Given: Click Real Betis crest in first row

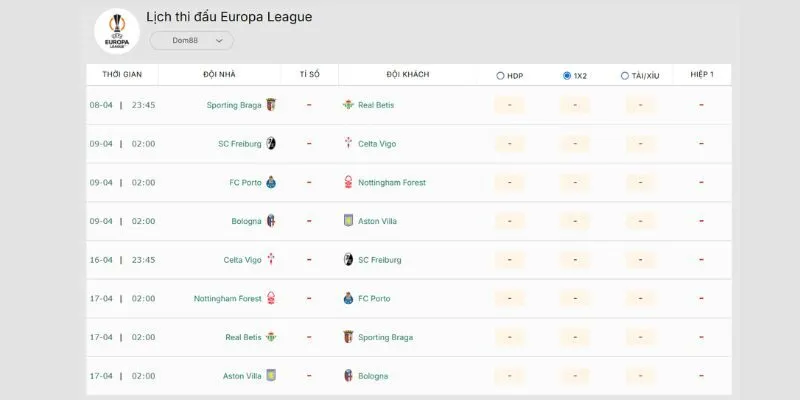Looking at the screenshot, I should coord(348,105).
